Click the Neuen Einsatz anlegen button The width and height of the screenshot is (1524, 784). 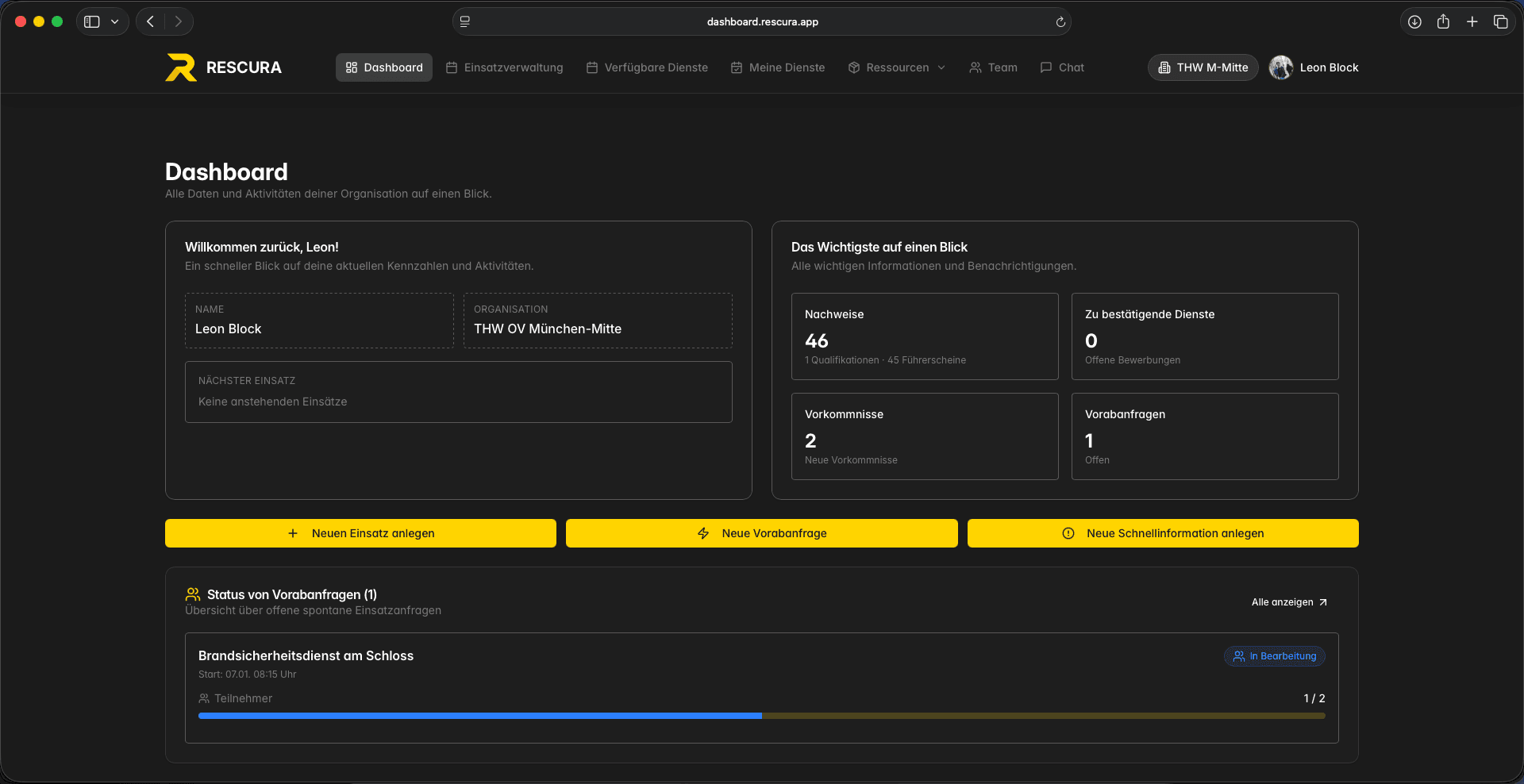pyautogui.click(x=360, y=533)
